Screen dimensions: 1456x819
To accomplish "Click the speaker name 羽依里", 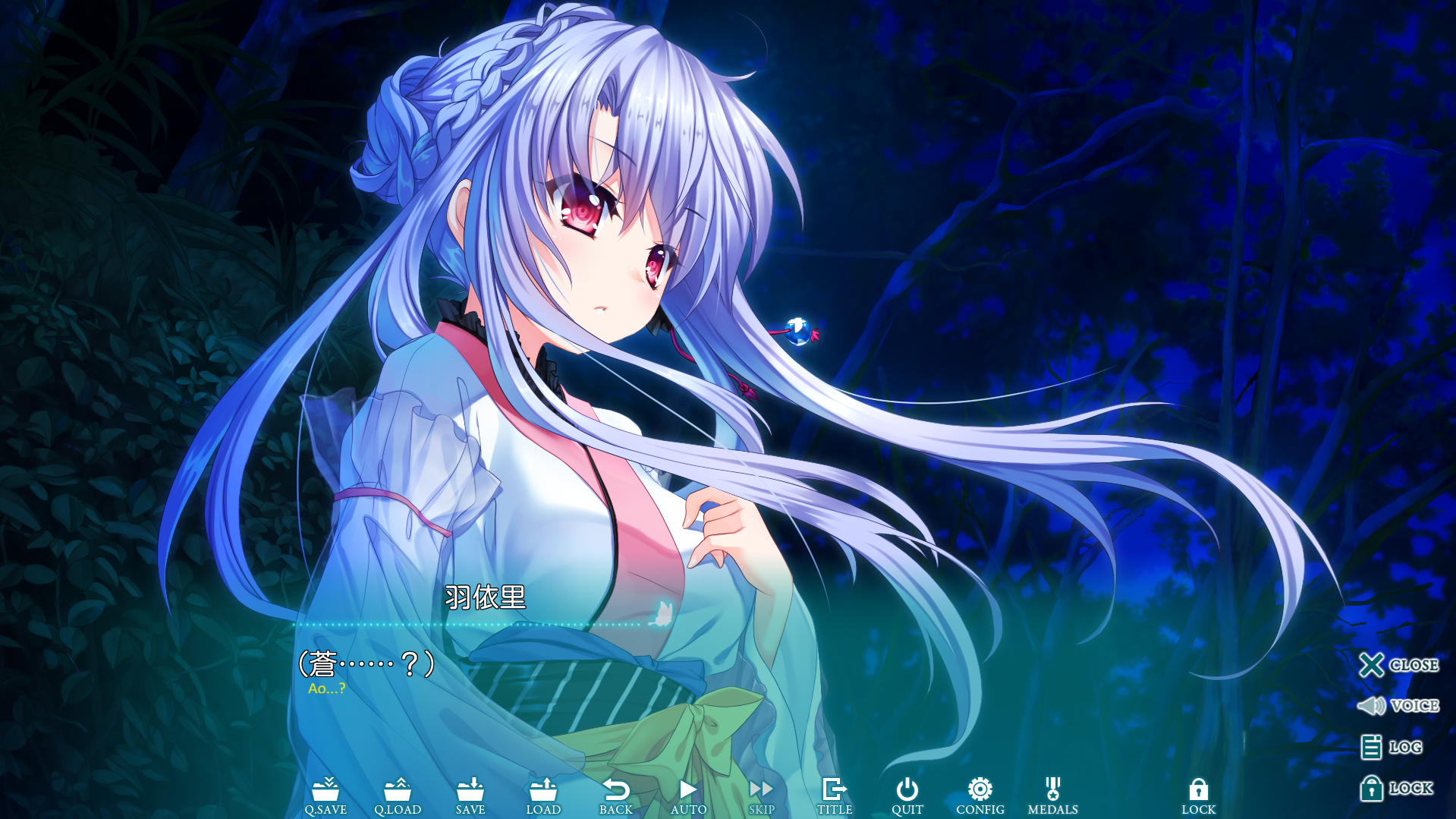I will pos(486,597).
